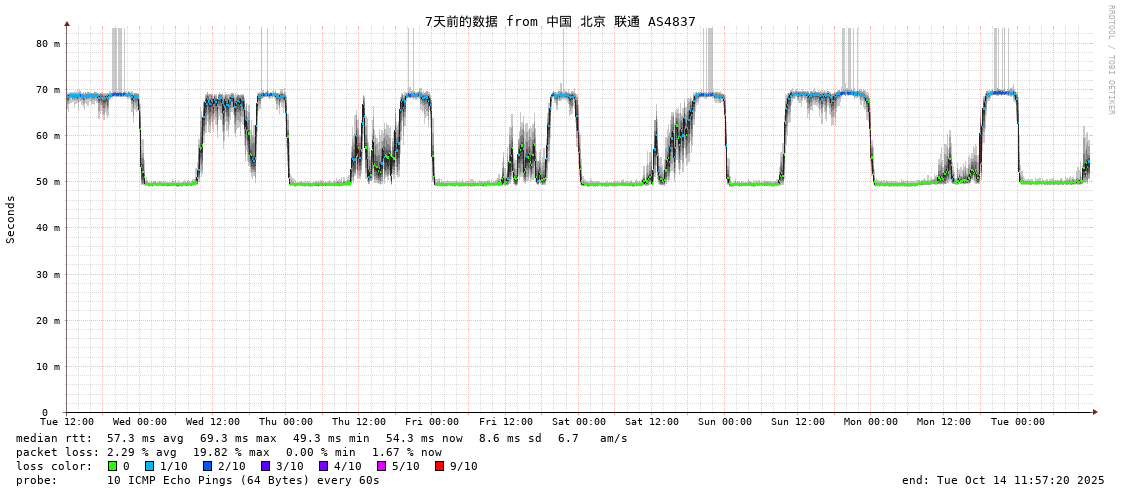Pick the violet 4/10 loss swatch
1121x494 pixels.
[324, 466]
